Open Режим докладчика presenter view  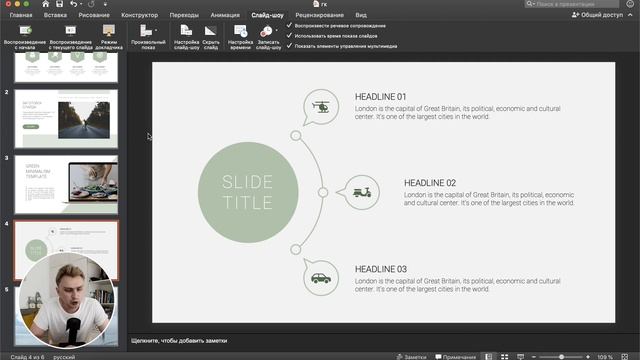pyautogui.click(x=109, y=37)
